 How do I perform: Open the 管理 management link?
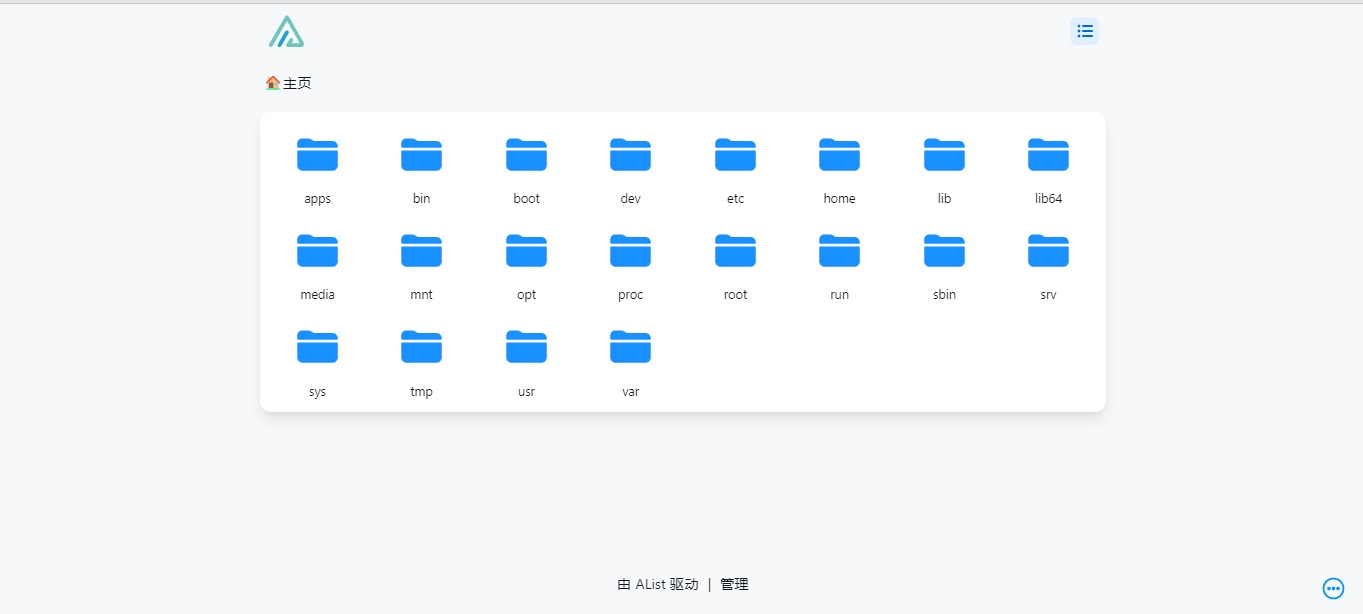(734, 585)
